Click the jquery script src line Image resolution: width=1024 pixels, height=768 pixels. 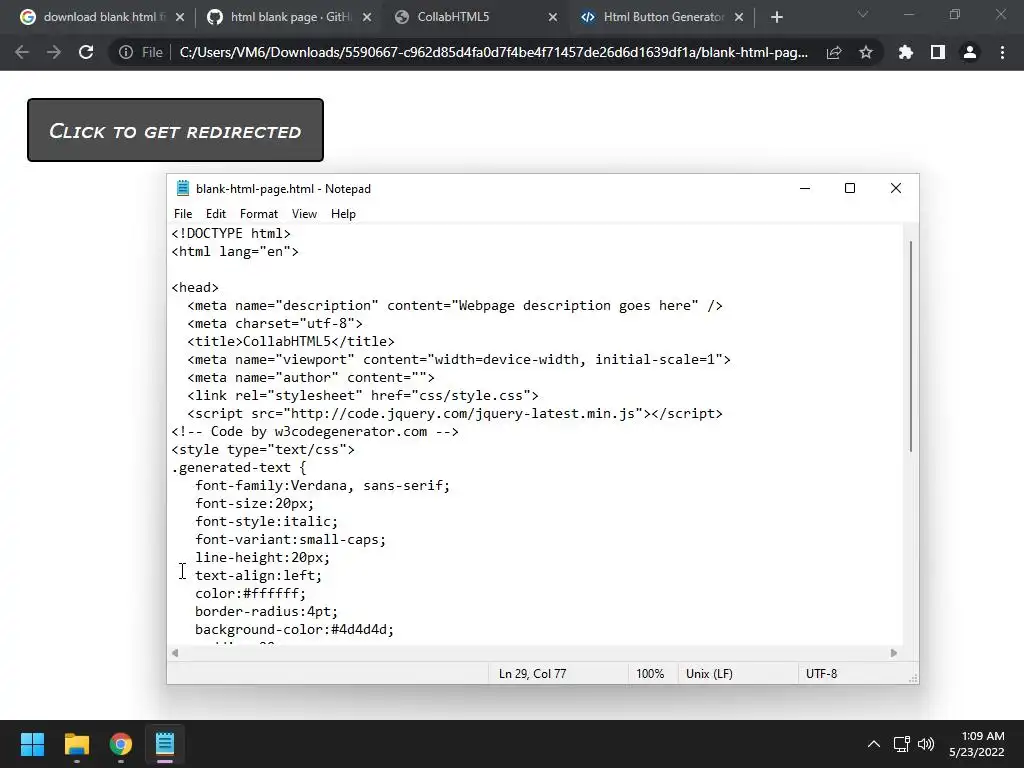click(x=455, y=413)
